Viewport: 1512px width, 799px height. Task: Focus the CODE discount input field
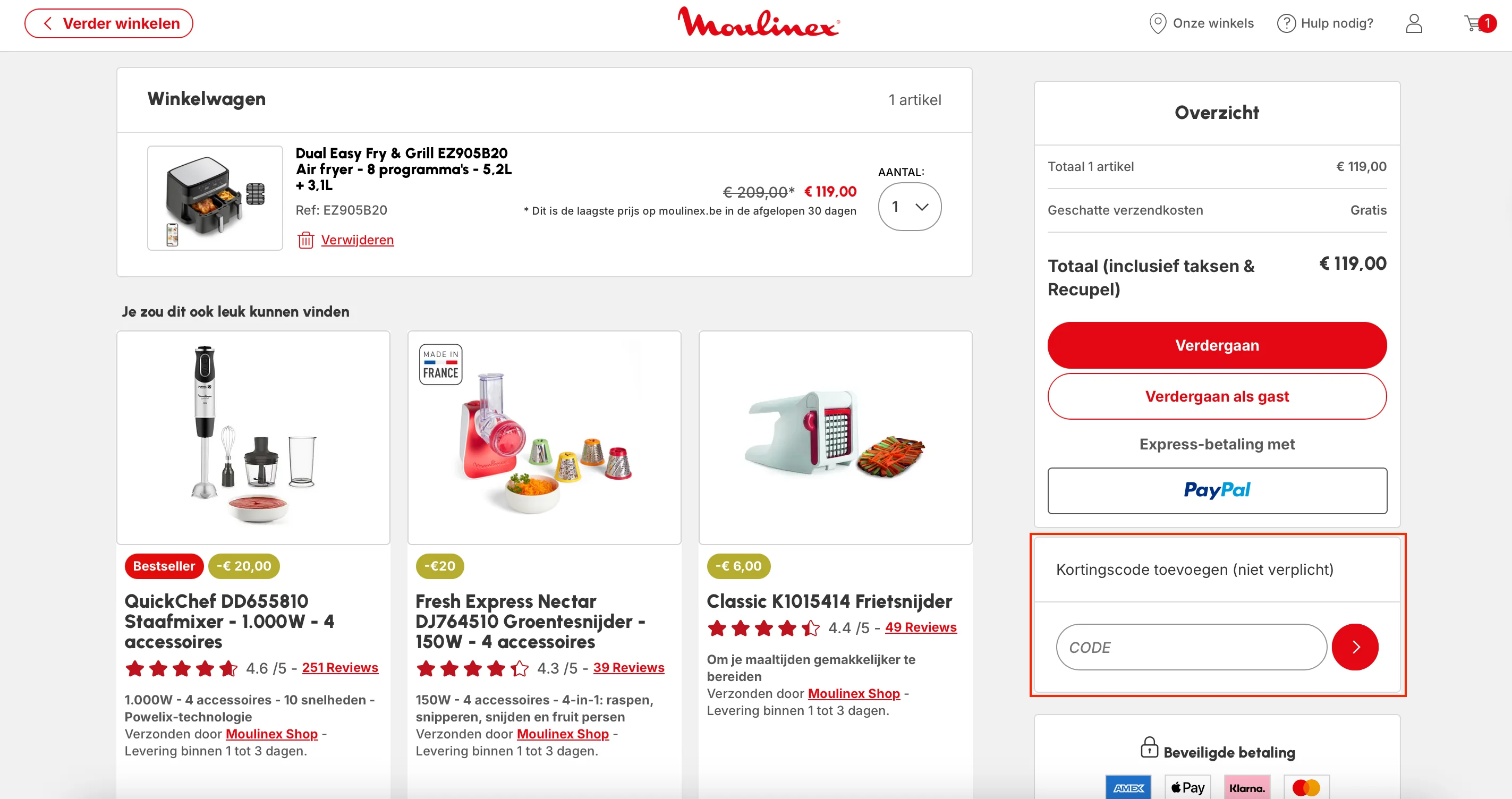pos(1191,647)
